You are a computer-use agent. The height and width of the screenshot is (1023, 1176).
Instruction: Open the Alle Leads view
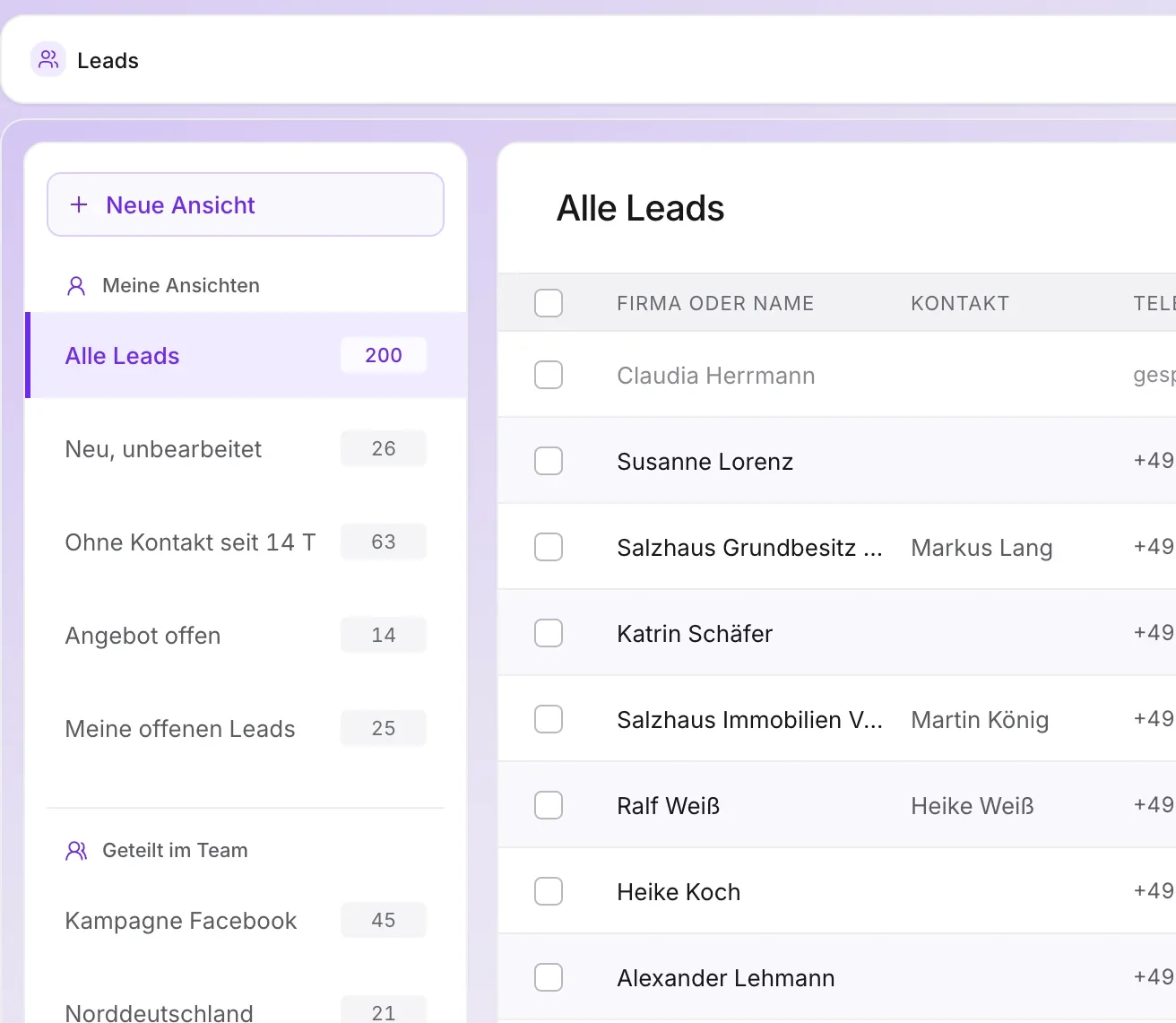(246, 355)
